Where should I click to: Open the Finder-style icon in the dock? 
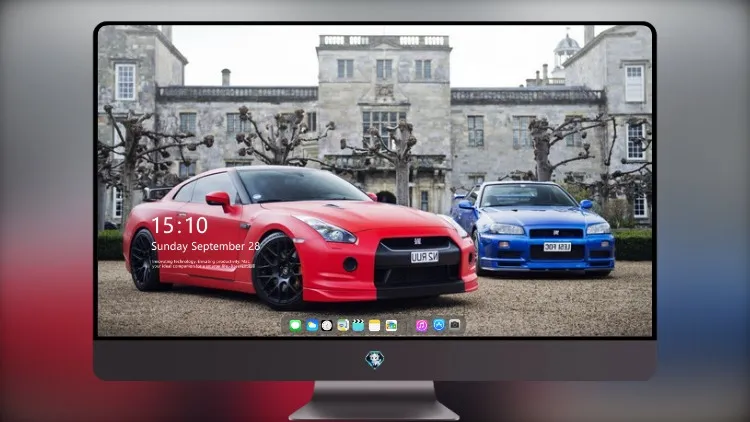343,326
